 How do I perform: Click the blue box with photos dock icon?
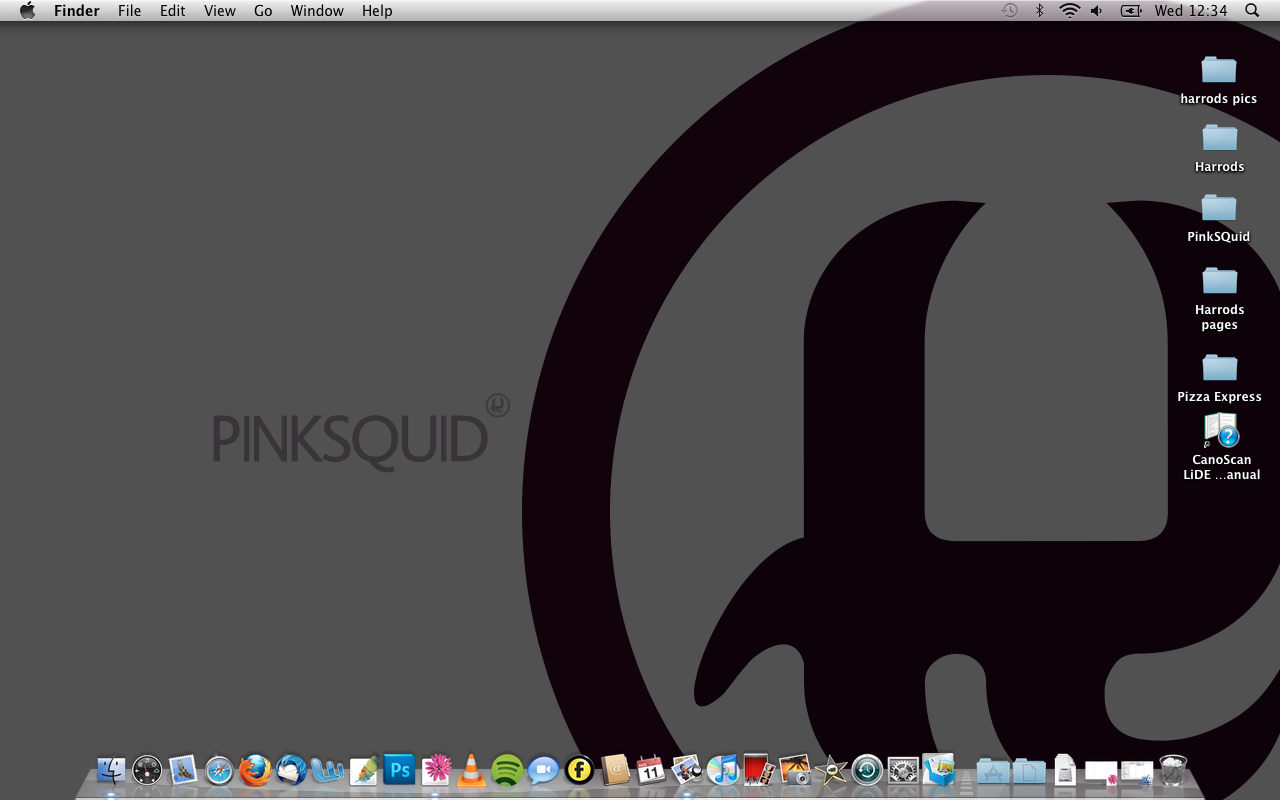tap(939, 770)
